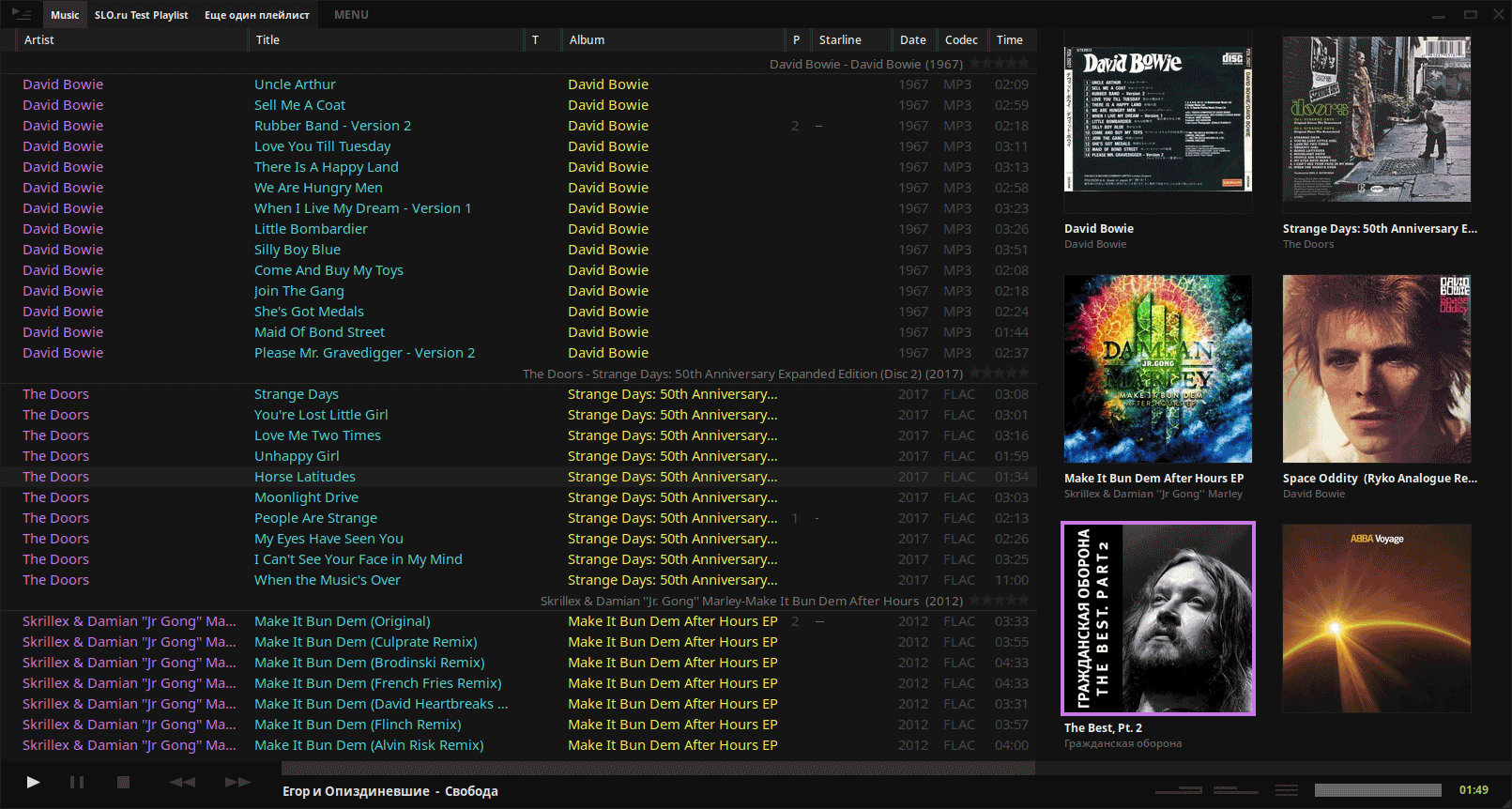The width and height of the screenshot is (1512, 809).
Task: Click 'The Best, Pt. 2' album title
Action: point(1103,728)
